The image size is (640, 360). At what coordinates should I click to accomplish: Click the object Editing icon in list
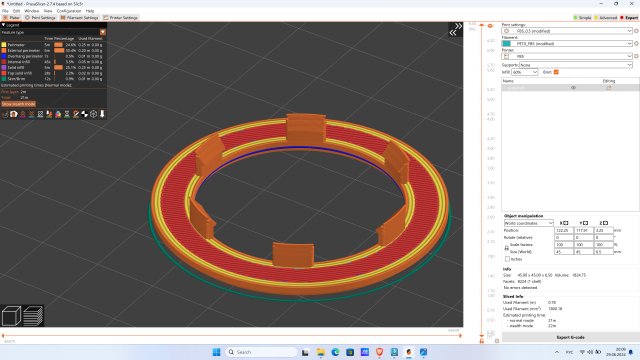(609, 88)
